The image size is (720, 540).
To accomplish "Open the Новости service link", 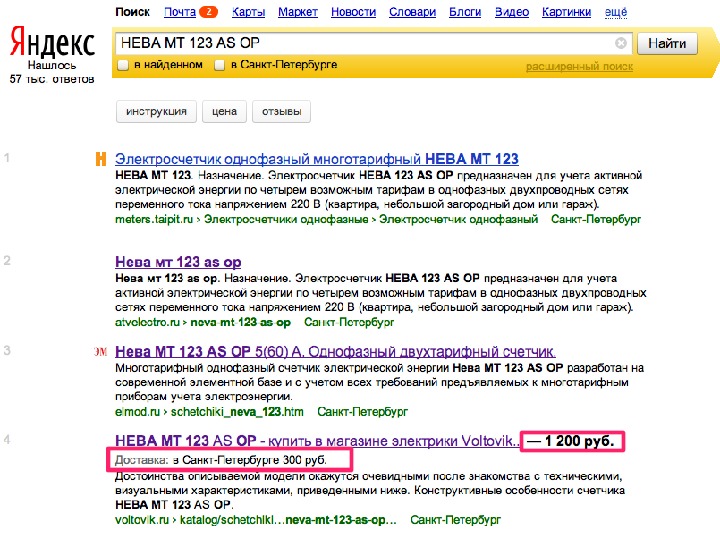I will 354,12.
